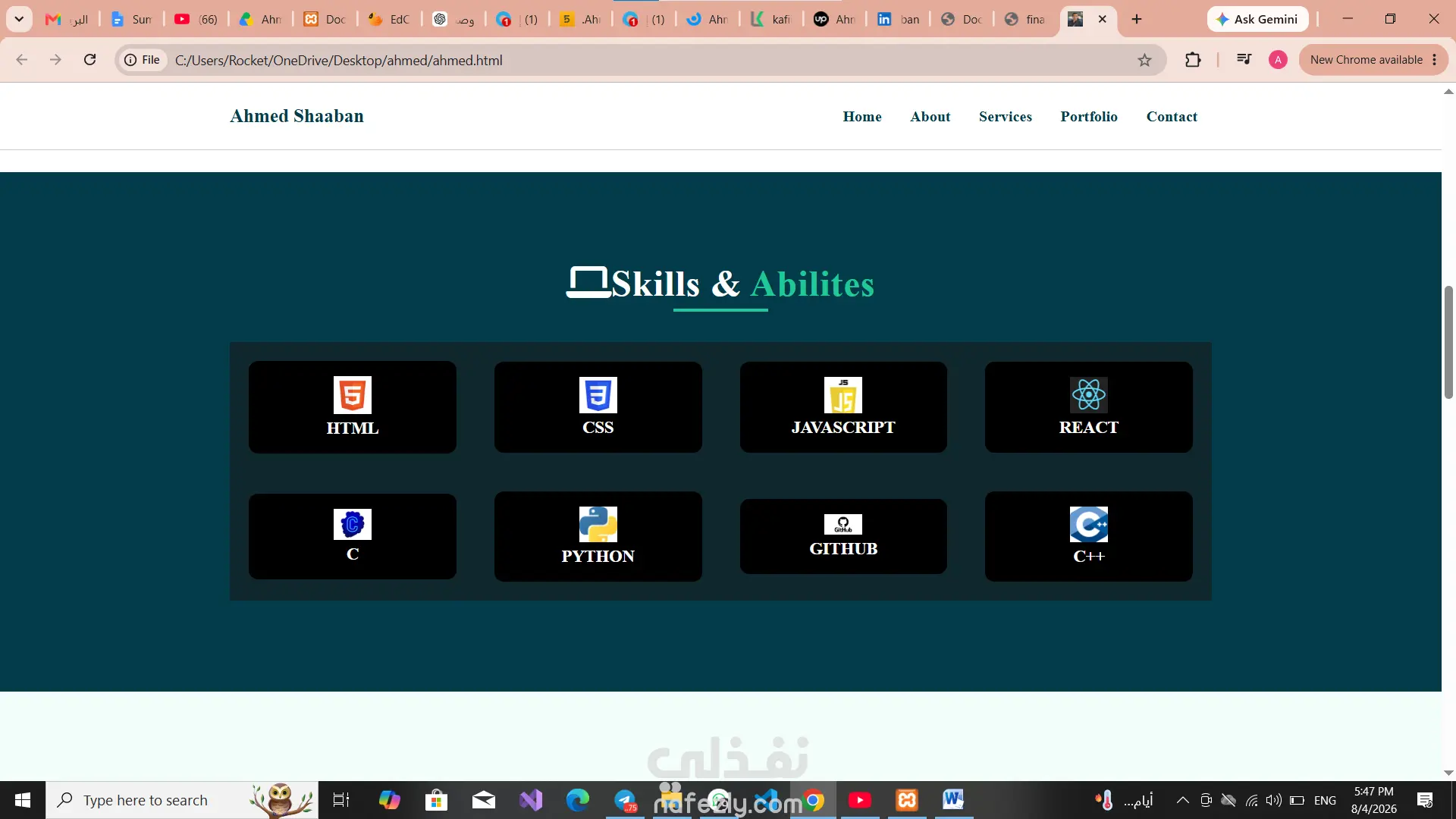This screenshot has height=819, width=1456.
Task: Navigate to the About section
Action: [x=930, y=116]
